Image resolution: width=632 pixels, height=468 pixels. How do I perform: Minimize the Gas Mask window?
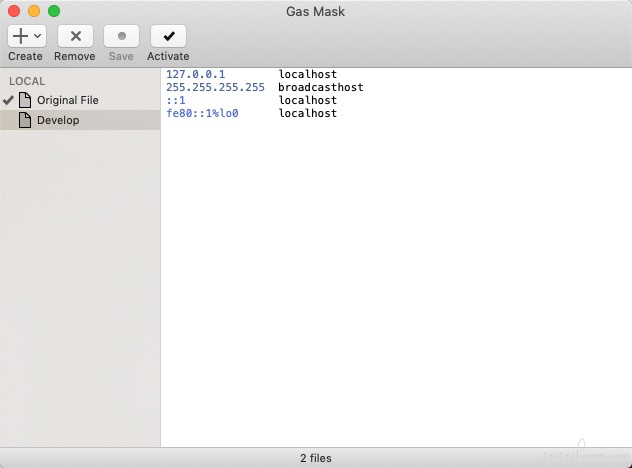click(34, 11)
